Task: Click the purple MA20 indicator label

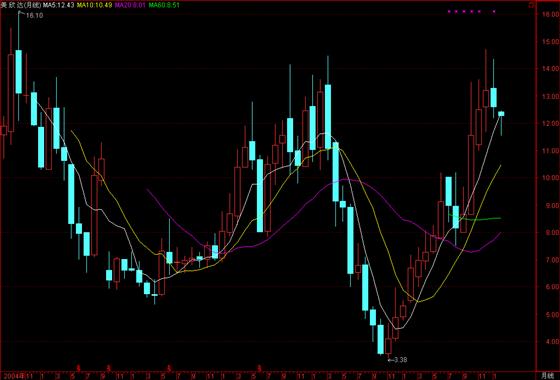Action: [x=130, y=5]
